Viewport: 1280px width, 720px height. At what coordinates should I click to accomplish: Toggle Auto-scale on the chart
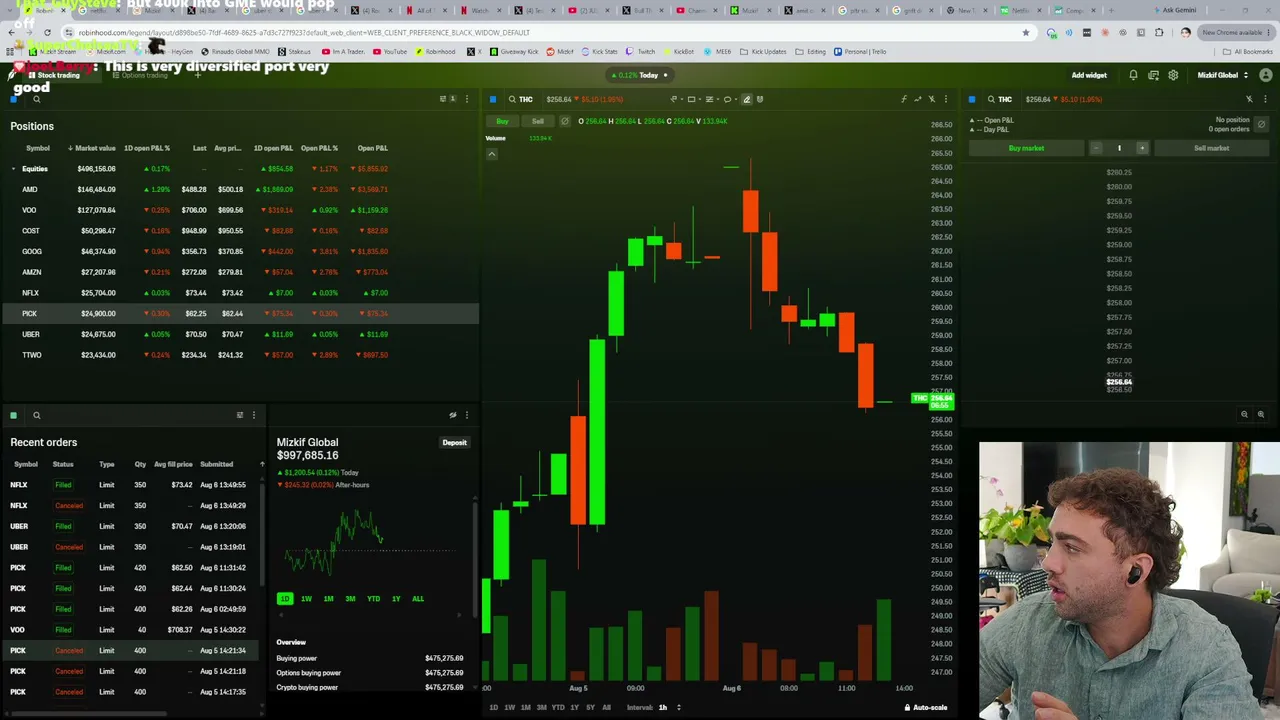click(925, 707)
